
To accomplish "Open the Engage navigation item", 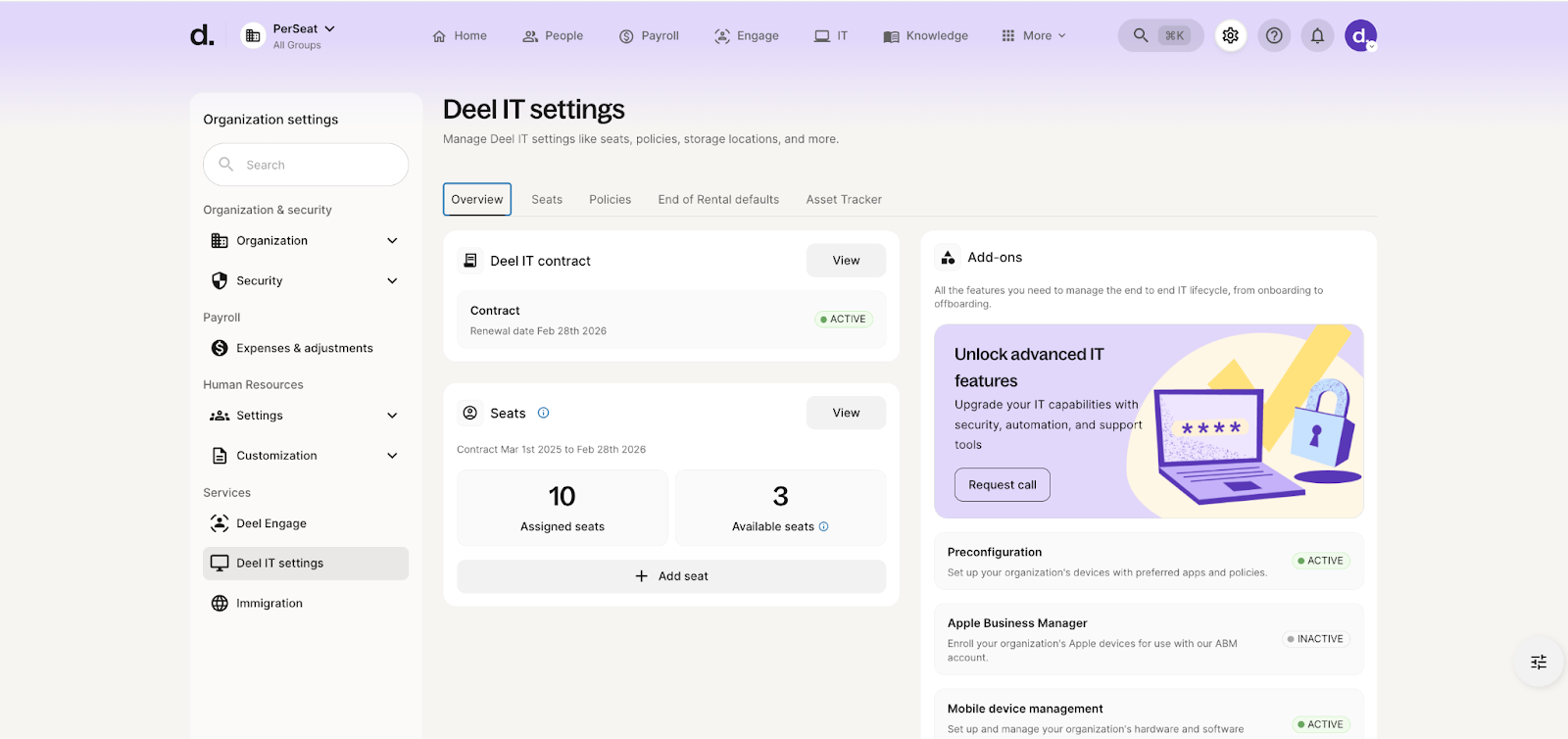I will 746,36.
